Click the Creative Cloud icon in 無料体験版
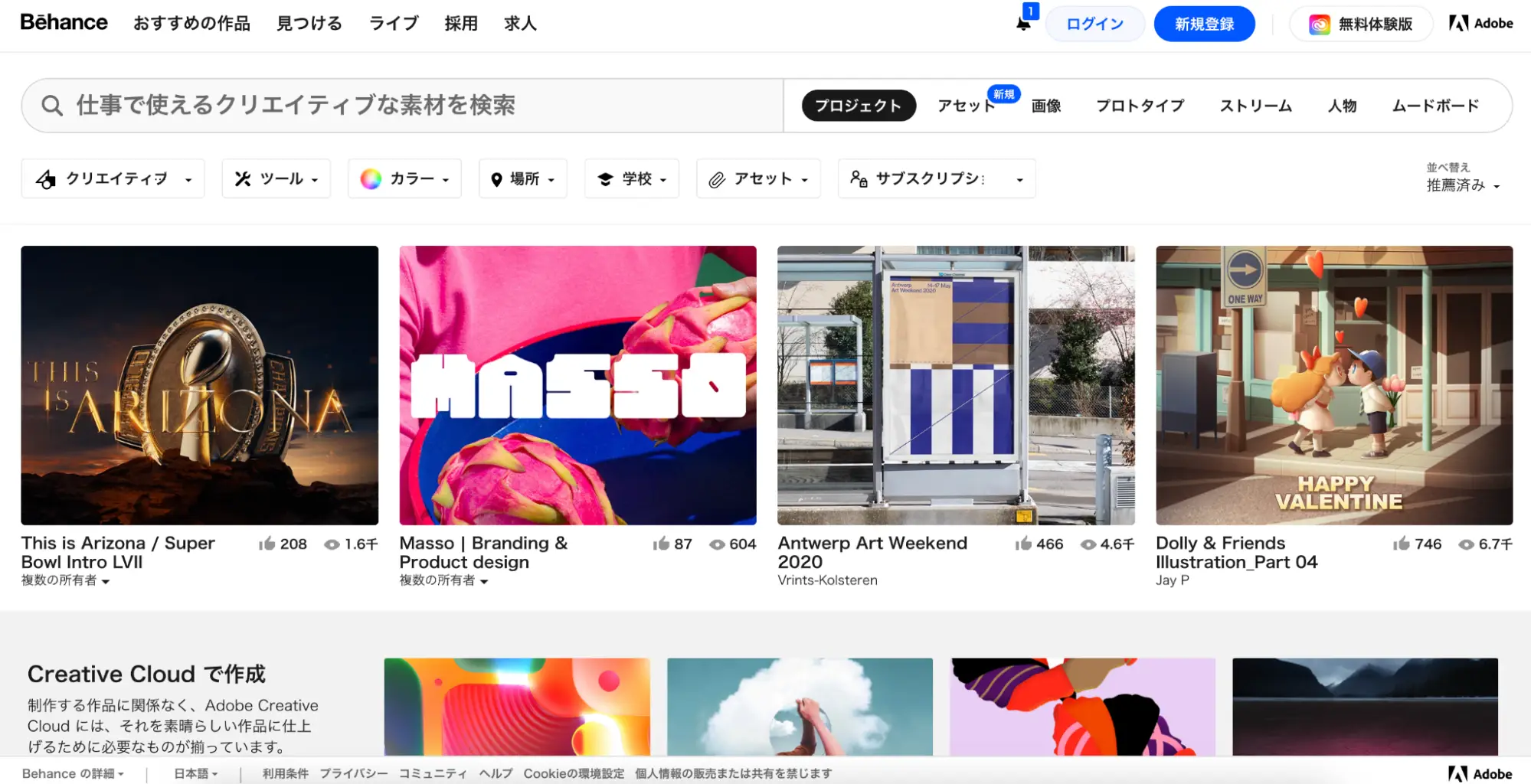The width and height of the screenshot is (1531, 784). [x=1319, y=24]
